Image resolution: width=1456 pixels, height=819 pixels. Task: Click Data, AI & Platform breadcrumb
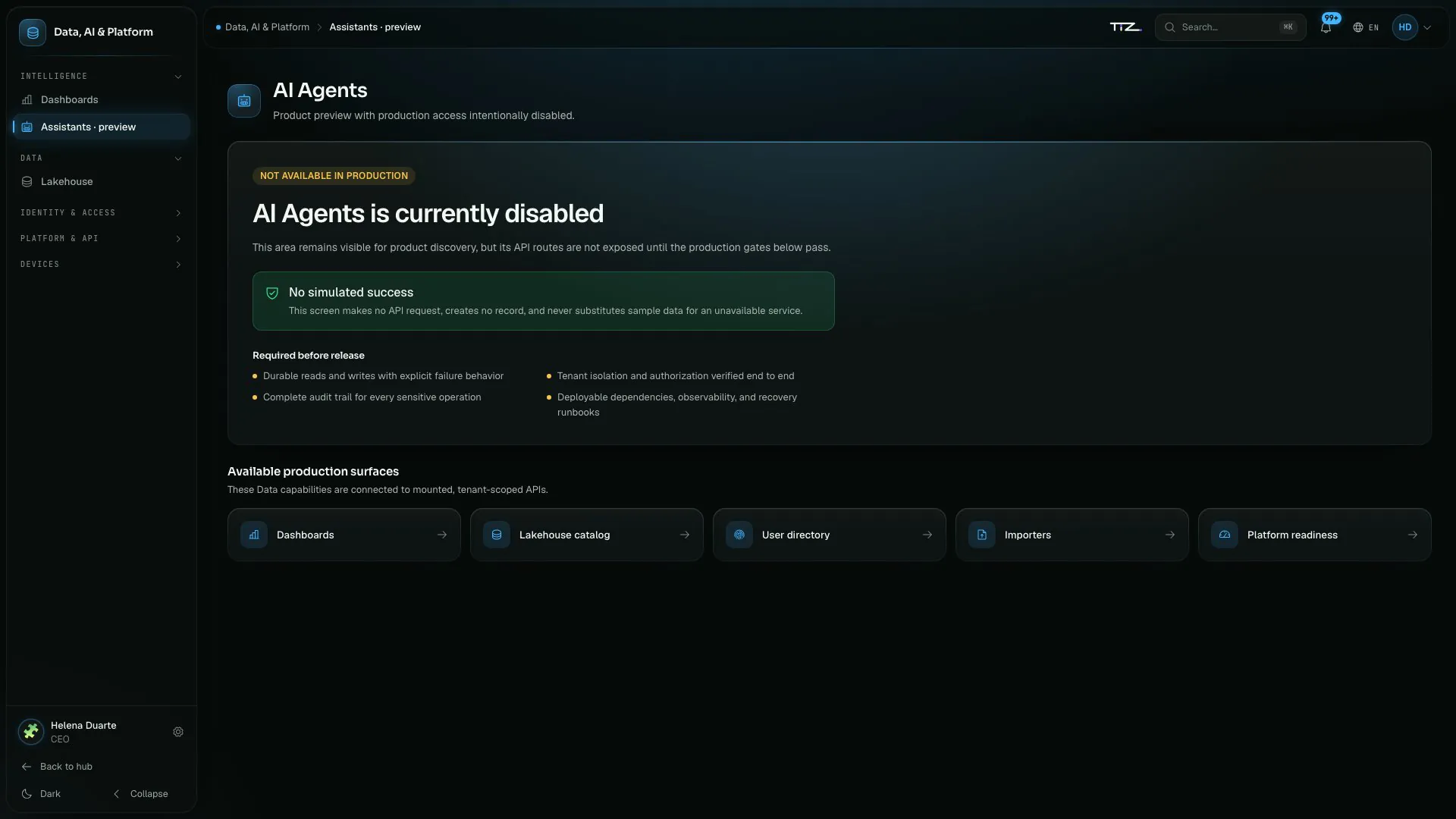(267, 27)
